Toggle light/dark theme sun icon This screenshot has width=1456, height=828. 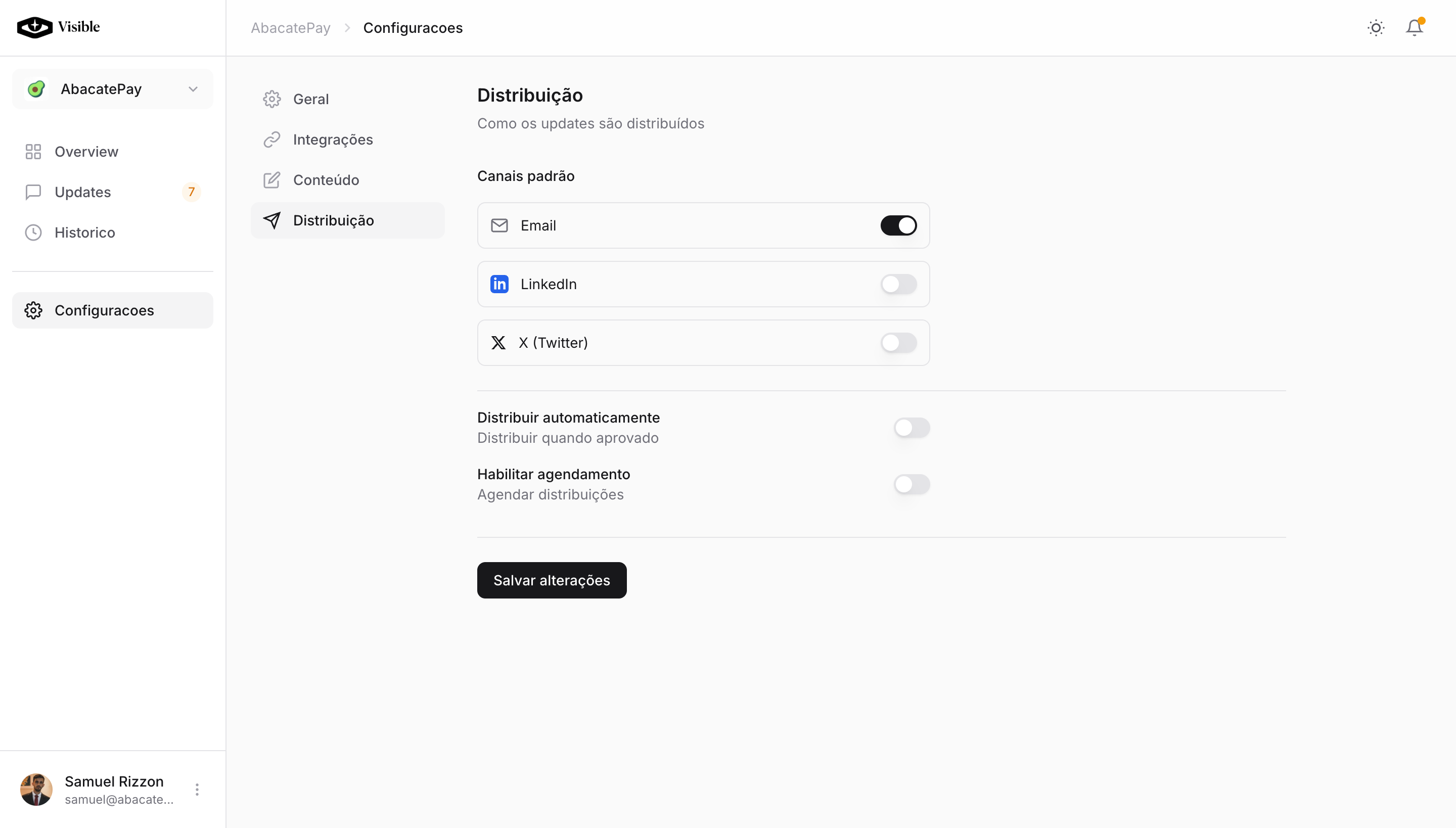point(1376,28)
